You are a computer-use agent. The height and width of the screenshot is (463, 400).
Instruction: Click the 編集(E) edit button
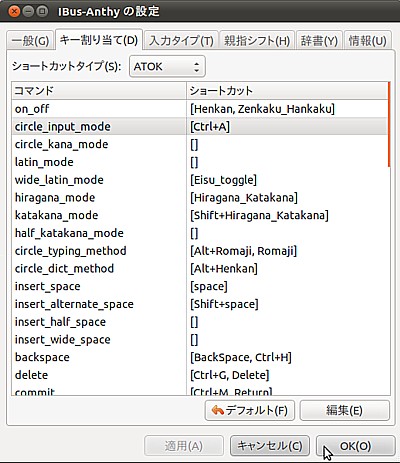coord(345,410)
